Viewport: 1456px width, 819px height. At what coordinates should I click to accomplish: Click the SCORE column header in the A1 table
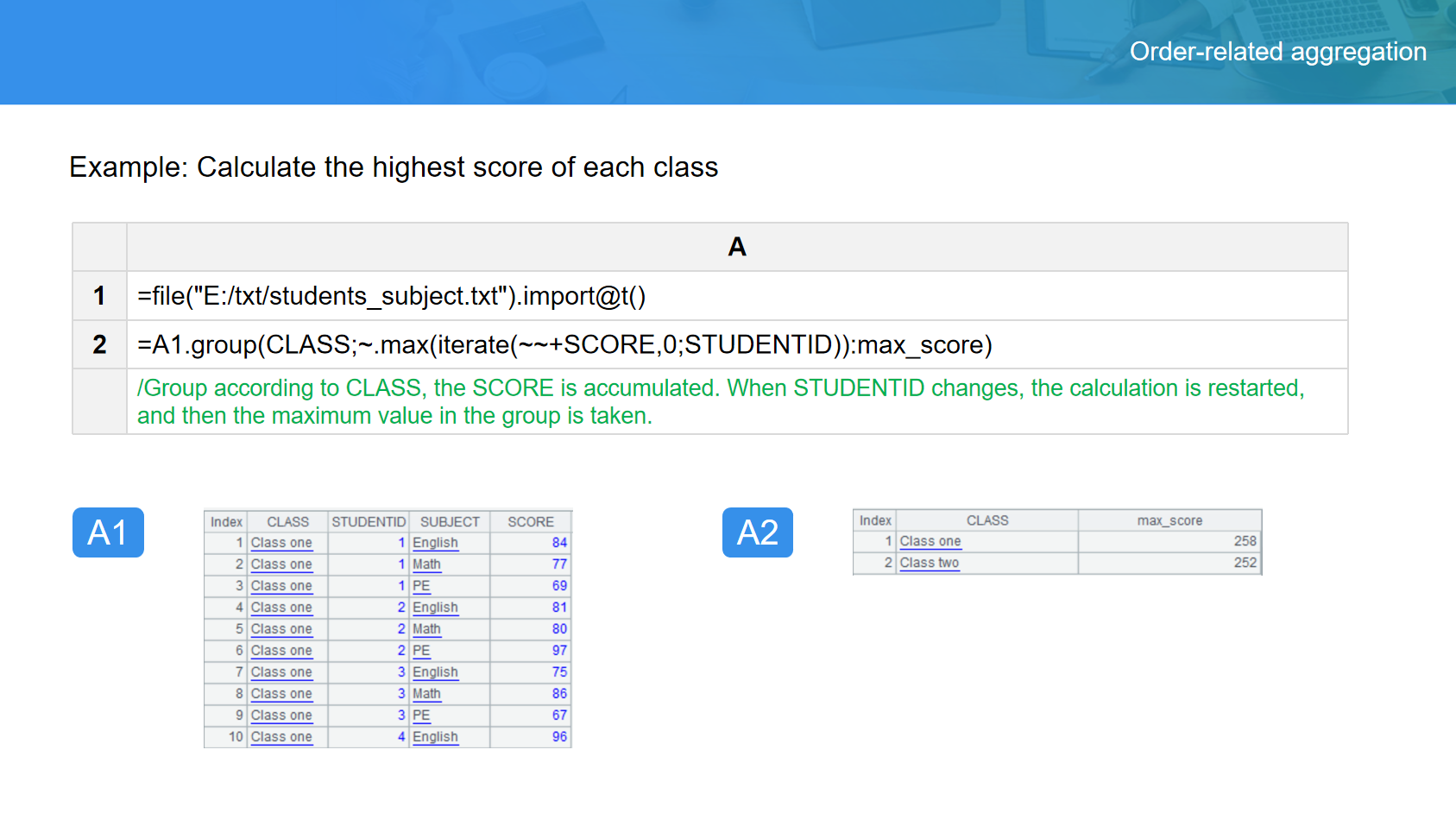(x=530, y=522)
